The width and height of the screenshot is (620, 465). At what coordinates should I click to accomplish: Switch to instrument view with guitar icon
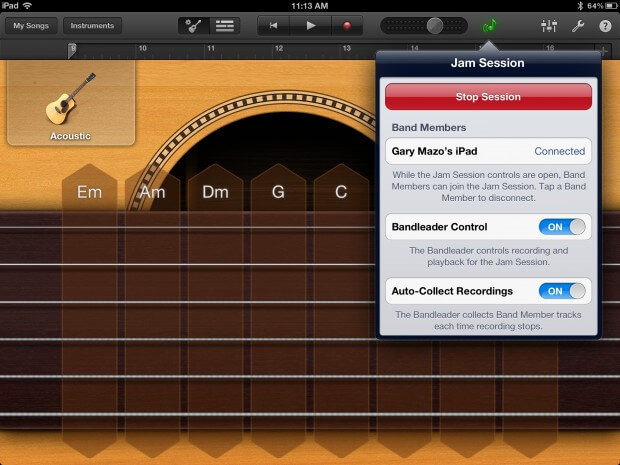pos(193,26)
